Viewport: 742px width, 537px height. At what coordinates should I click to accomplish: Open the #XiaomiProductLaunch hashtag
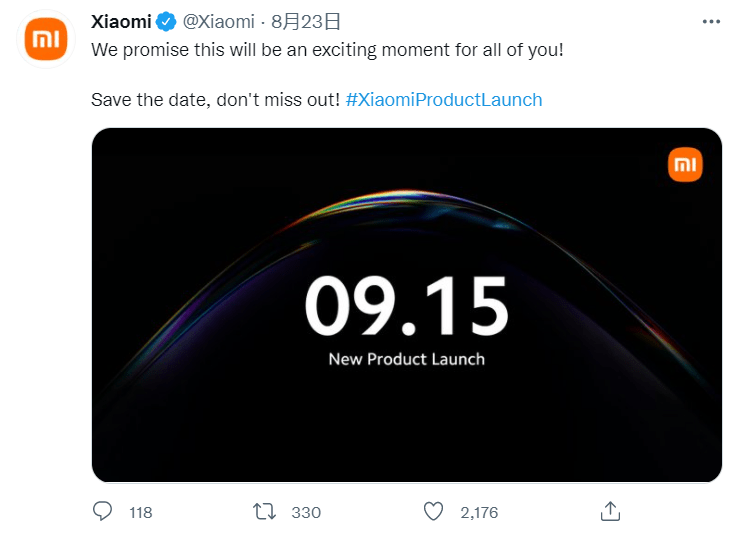(x=443, y=100)
